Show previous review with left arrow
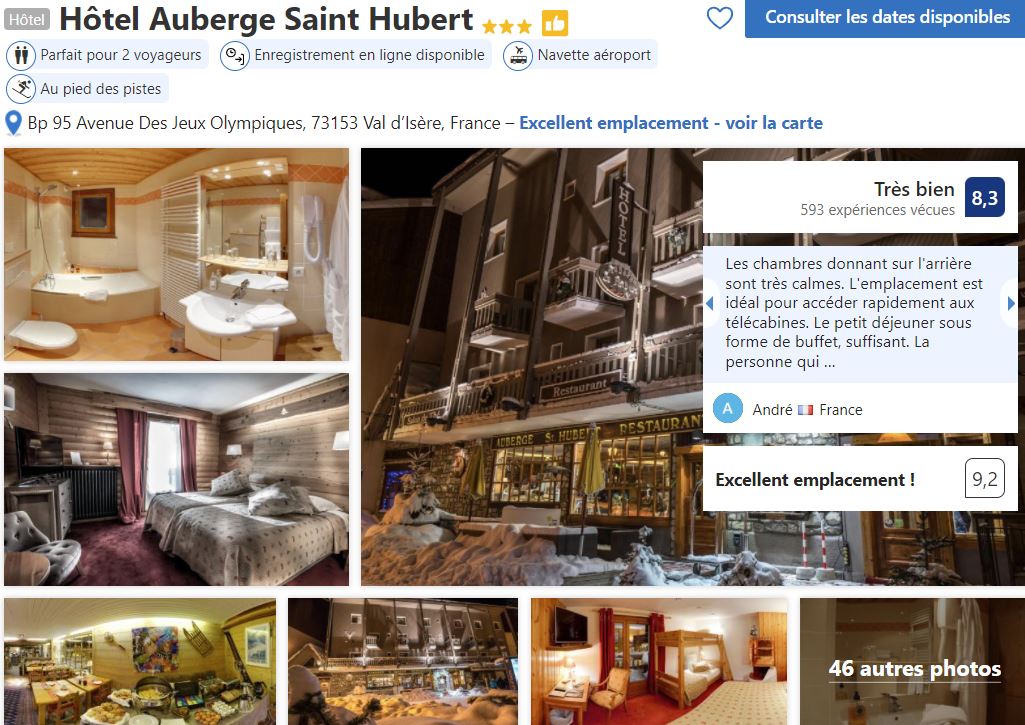The width and height of the screenshot is (1025, 725). (710, 303)
